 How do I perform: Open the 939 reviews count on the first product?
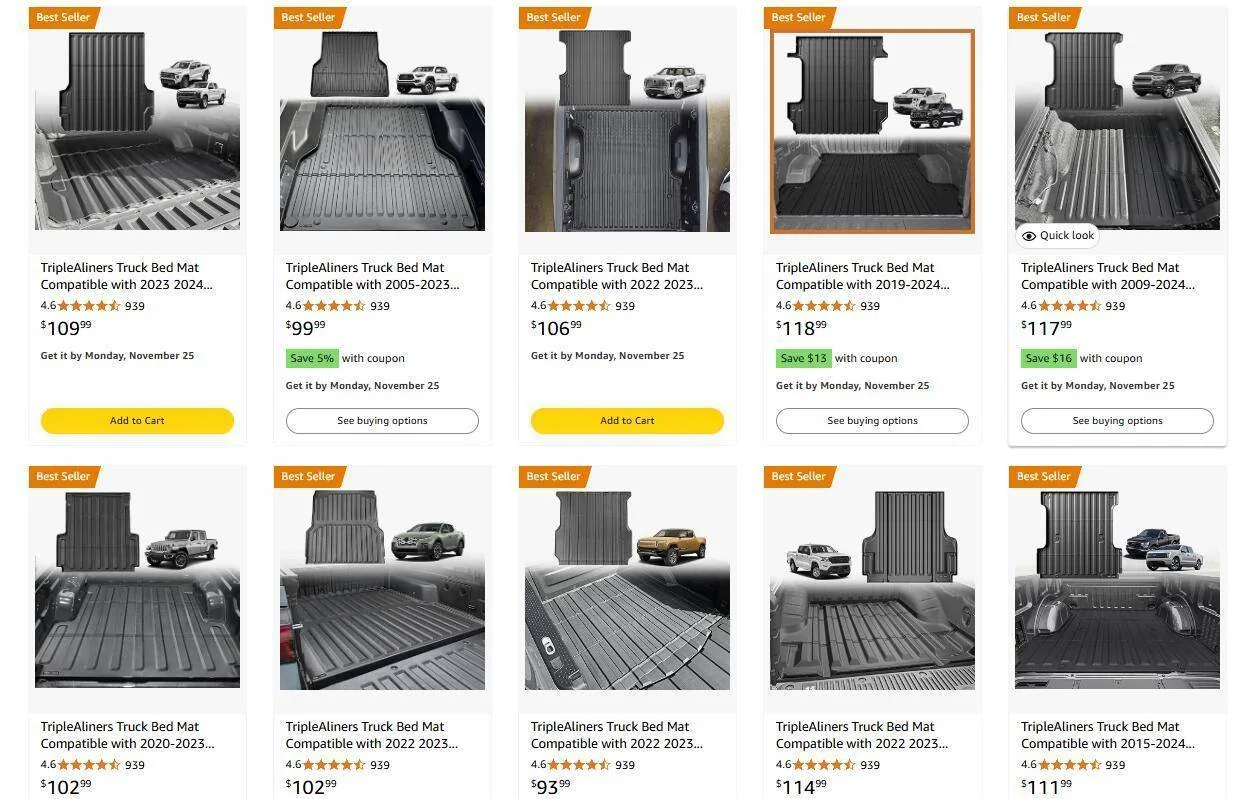pos(134,306)
